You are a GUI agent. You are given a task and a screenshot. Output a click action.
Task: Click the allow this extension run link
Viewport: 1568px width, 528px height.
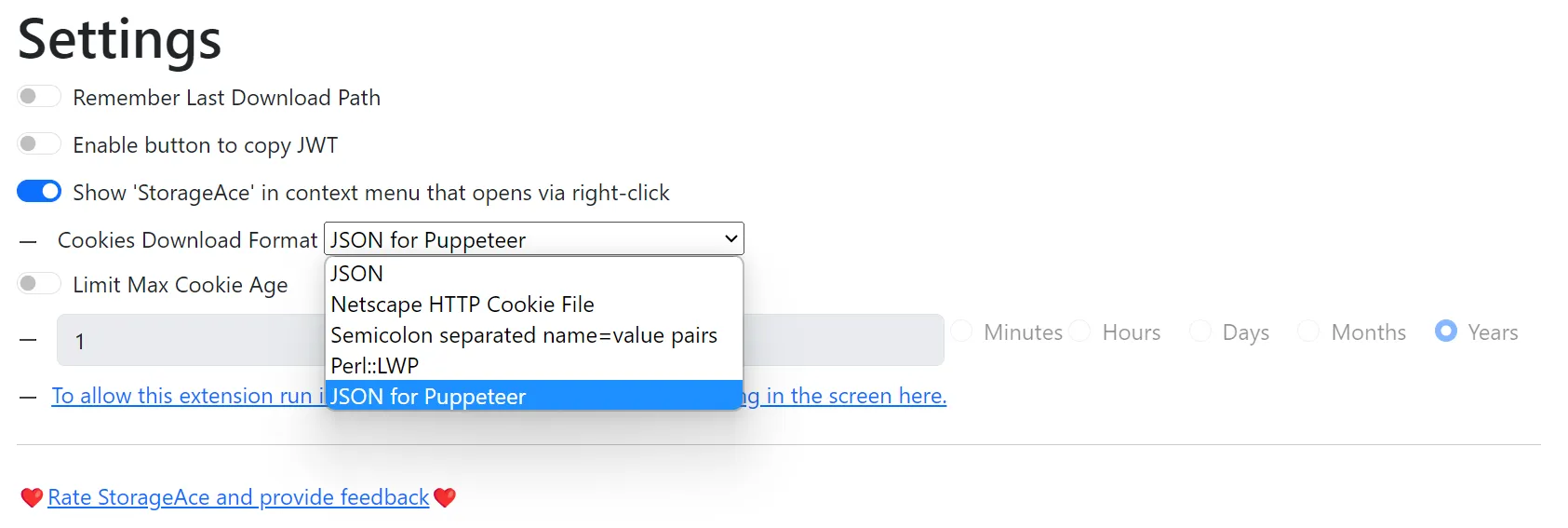pos(186,397)
